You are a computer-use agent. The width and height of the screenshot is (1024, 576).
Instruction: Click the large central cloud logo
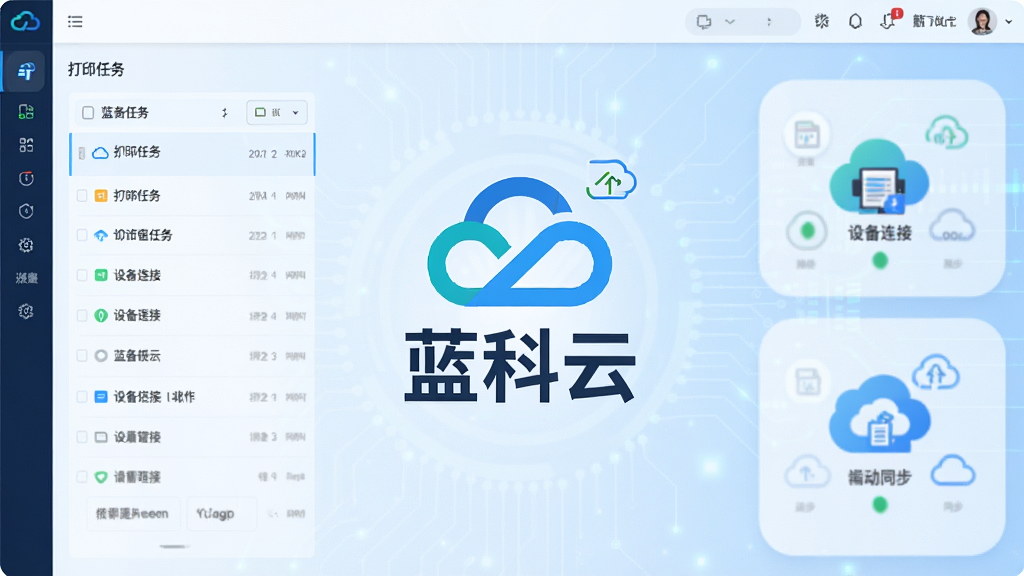pos(519,242)
